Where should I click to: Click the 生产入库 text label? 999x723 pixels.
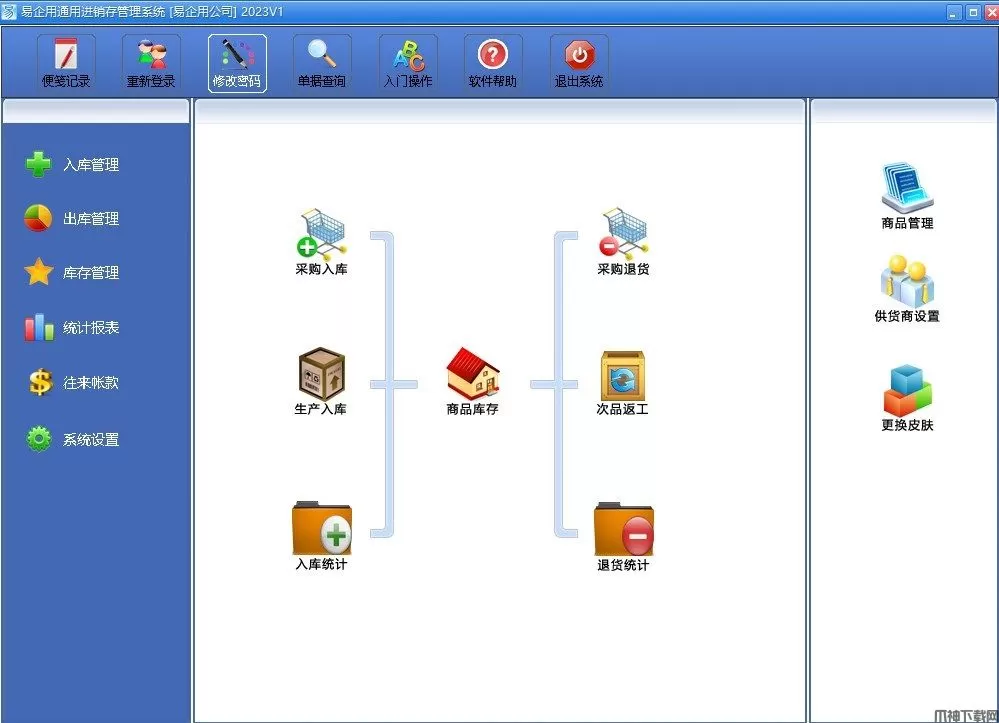[x=320, y=409]
